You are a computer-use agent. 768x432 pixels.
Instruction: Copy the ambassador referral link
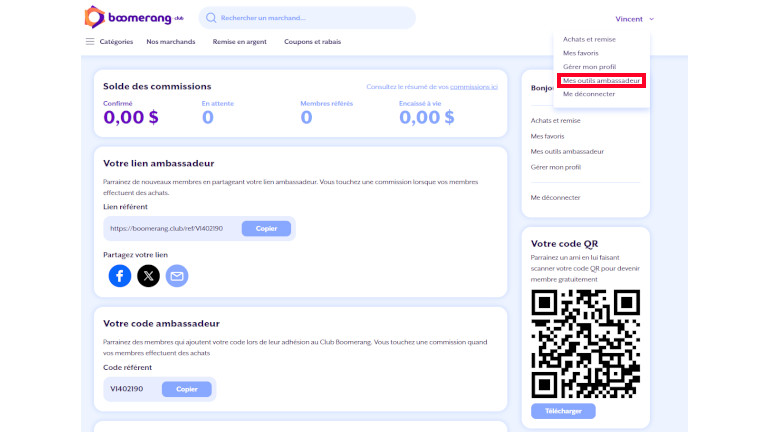click(266, 228)
